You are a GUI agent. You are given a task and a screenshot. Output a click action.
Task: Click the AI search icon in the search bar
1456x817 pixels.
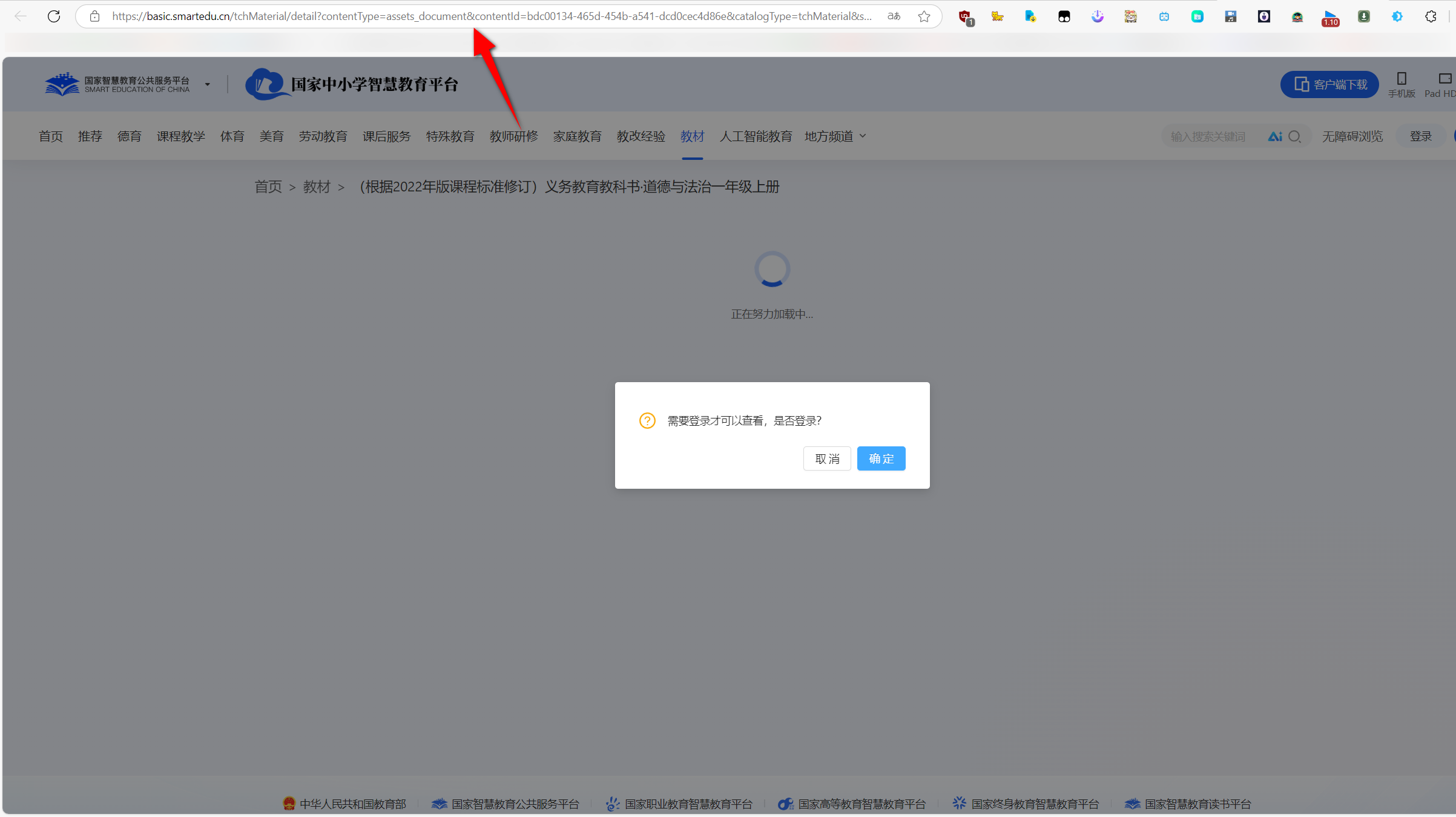coord(1276,136)
